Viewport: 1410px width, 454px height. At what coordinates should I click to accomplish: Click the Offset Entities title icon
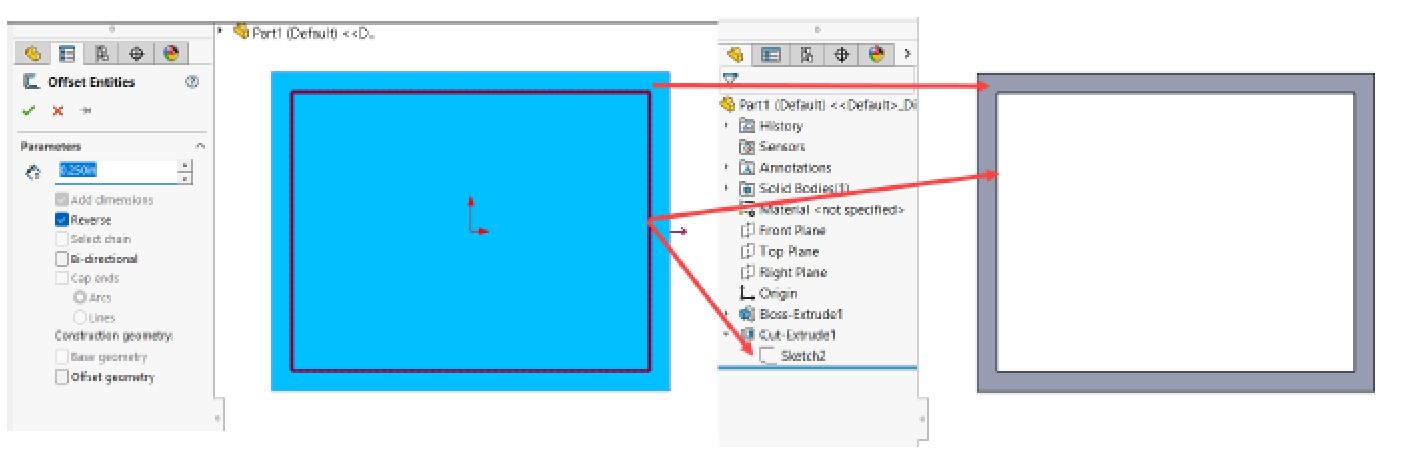[x=31, y=82]
